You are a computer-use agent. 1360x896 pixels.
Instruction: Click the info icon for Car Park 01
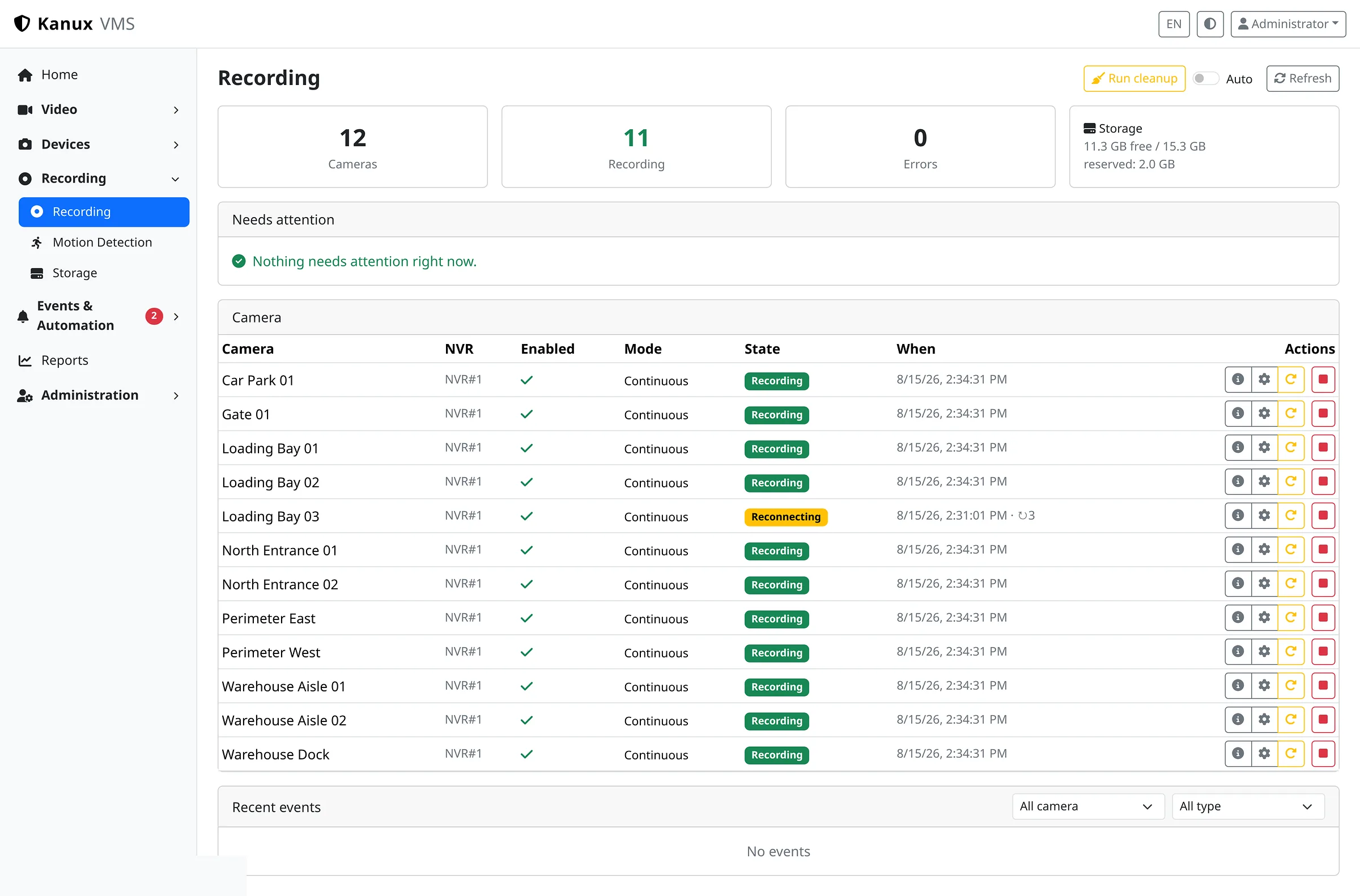point(1238,380)
